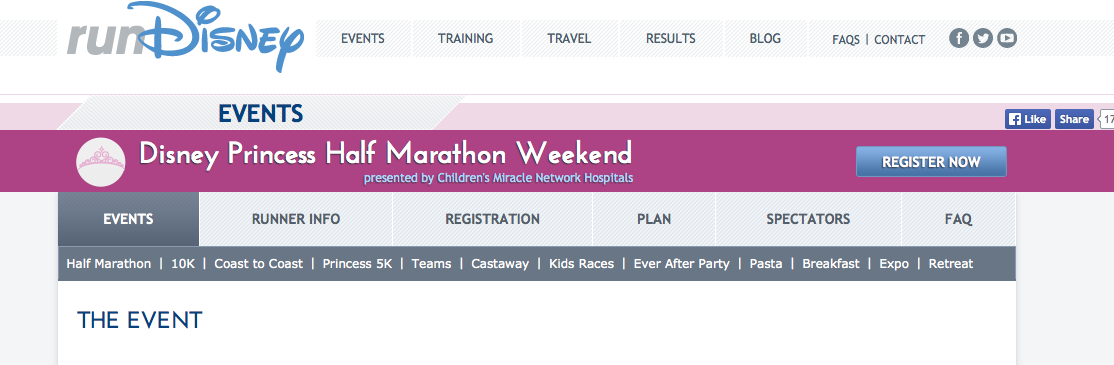Open the runDisney Twitter icon
Image resolution: width=1114 pixels, height=365 pixels.
(x=983, y=38)
